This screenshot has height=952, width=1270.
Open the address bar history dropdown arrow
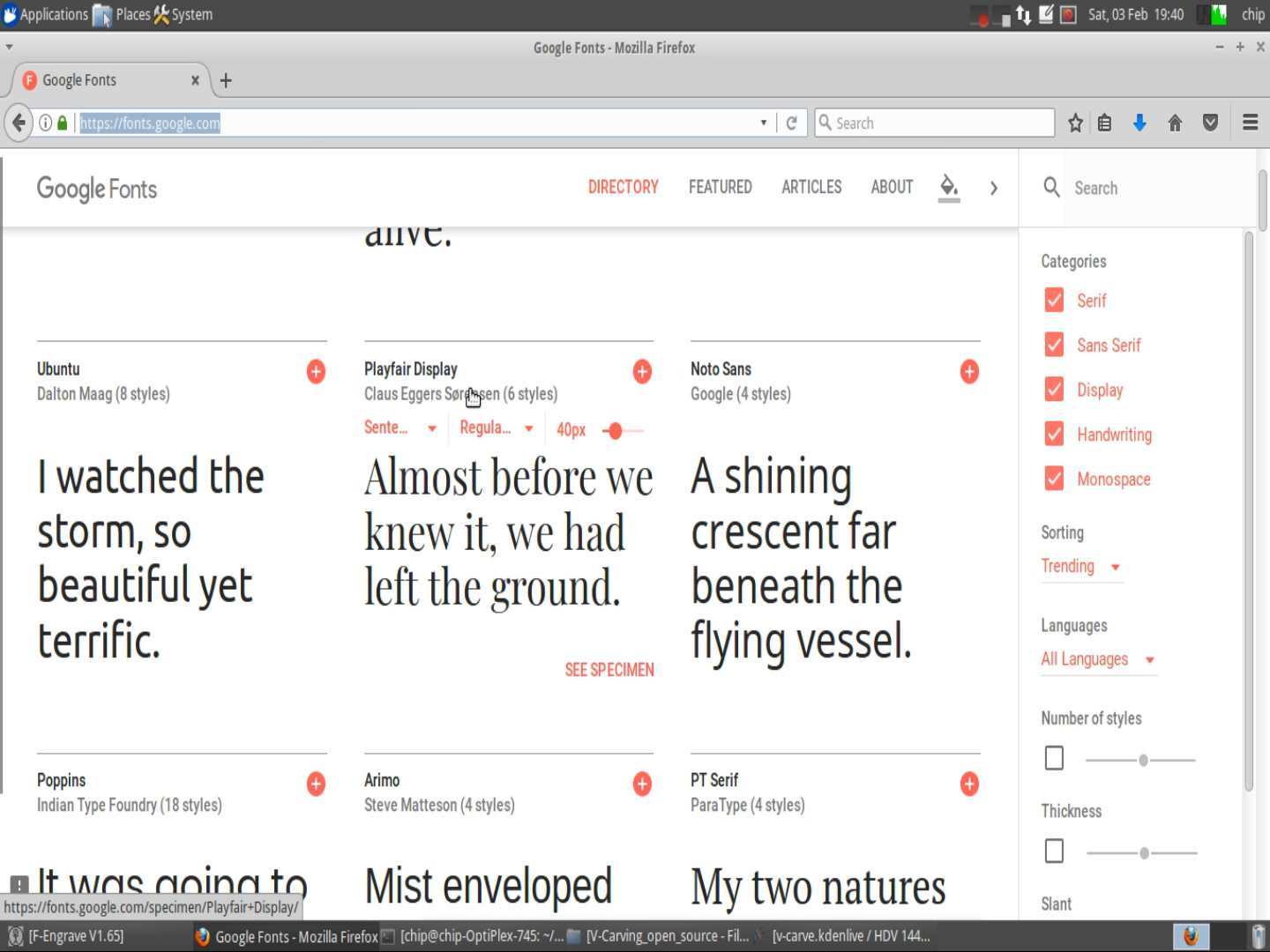point(763,123)
